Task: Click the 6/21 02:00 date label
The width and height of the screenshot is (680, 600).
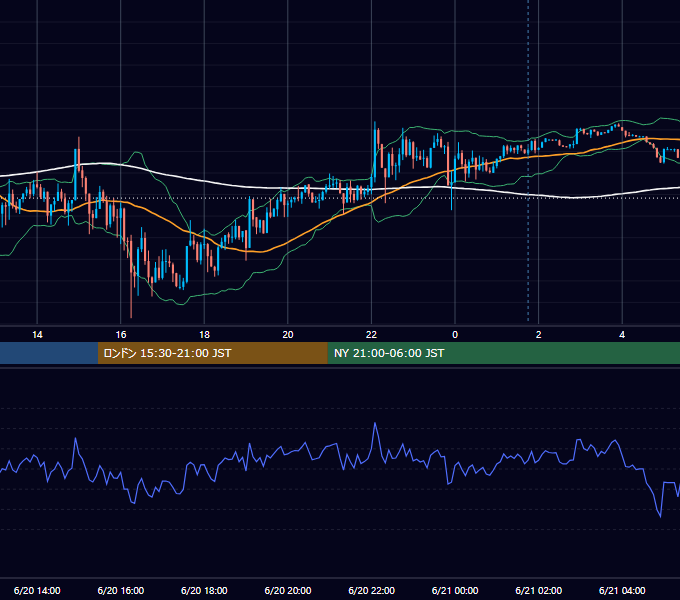Action: [539, 590]
